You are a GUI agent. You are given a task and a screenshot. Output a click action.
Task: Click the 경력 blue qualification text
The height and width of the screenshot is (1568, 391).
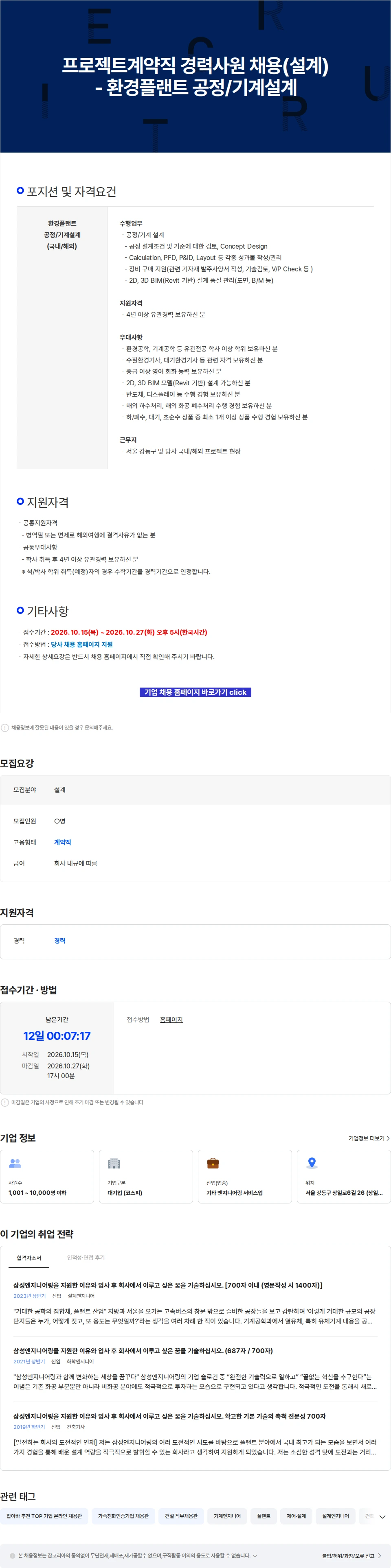[x=60, y=941]
